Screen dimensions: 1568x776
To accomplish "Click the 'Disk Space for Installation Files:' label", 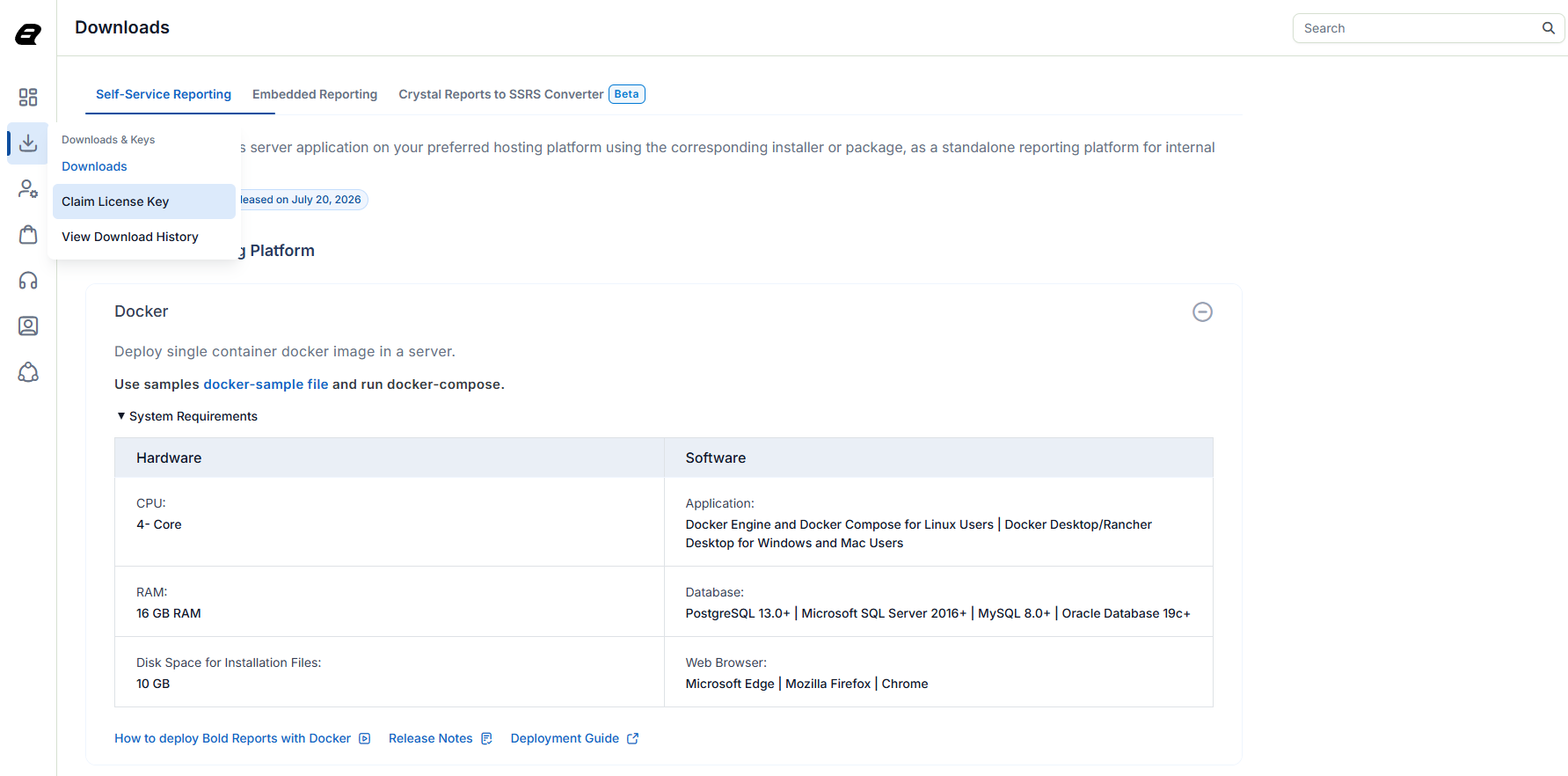I will point(229,663).
